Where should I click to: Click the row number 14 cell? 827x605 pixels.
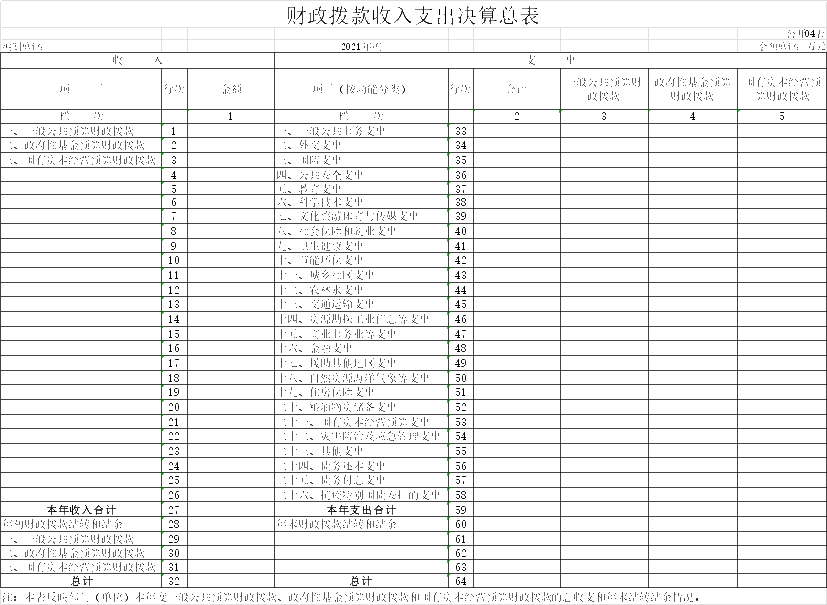(x=174, y=318)
